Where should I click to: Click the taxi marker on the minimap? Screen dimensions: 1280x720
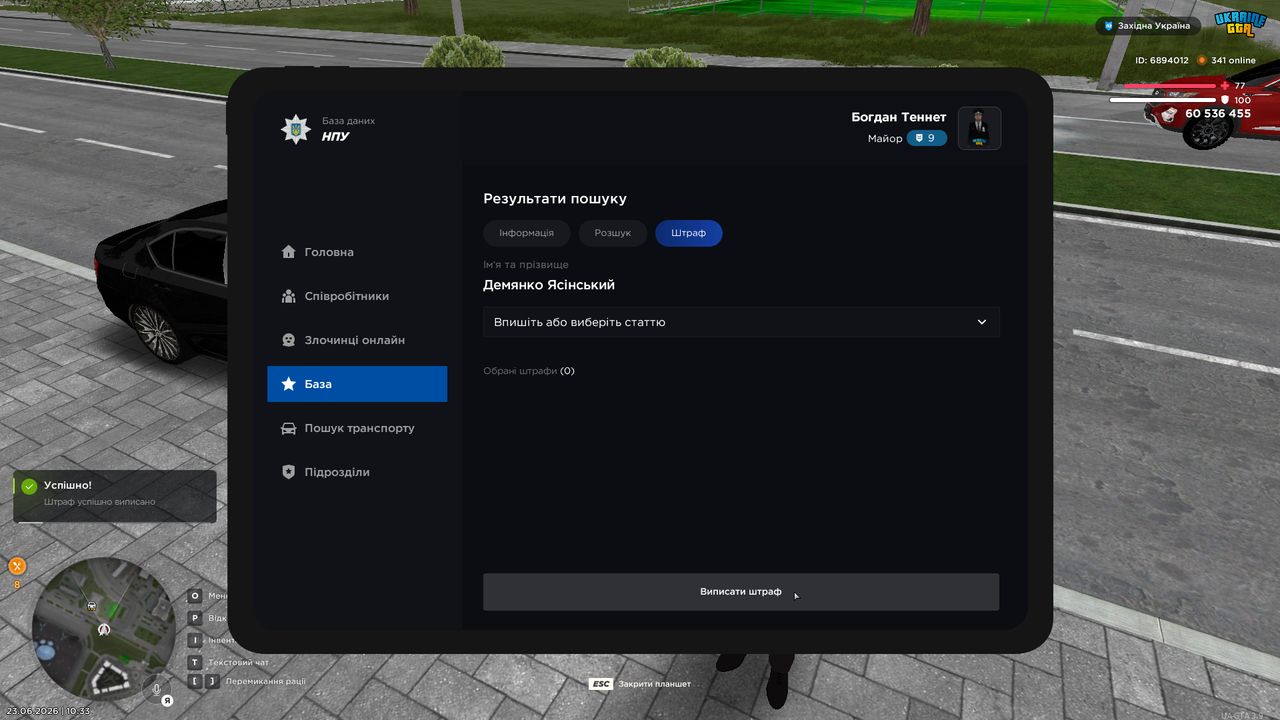[92, 605]
